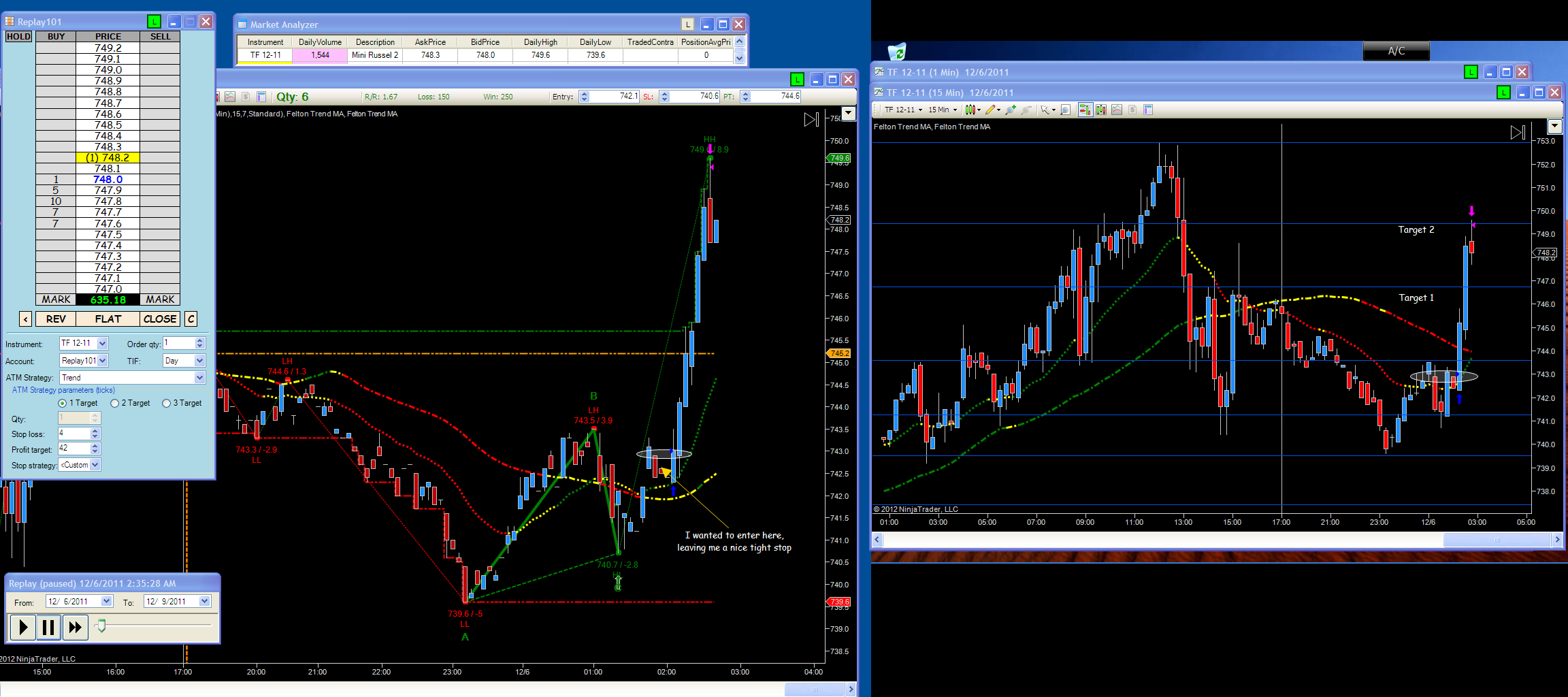1568x697 pixels.
Task: Expand the ATM Strategy dropdown set to Trend
Action: (x=199, y=378)
